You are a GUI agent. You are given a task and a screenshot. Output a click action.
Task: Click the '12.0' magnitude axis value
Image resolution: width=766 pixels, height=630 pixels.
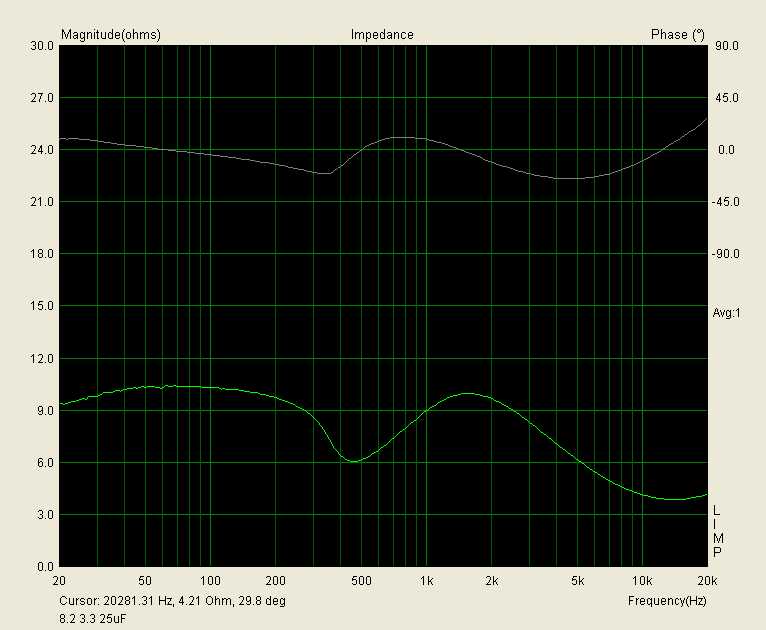(42, 359)
